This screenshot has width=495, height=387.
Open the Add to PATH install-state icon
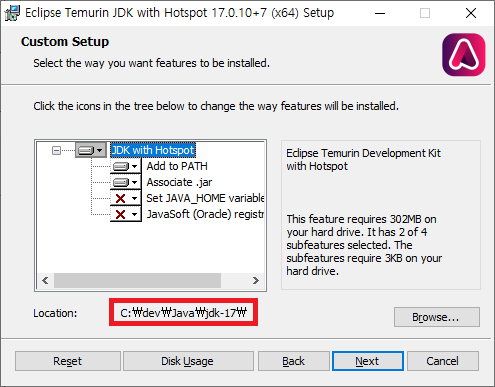pyautogui.click(x=126, y=166)
